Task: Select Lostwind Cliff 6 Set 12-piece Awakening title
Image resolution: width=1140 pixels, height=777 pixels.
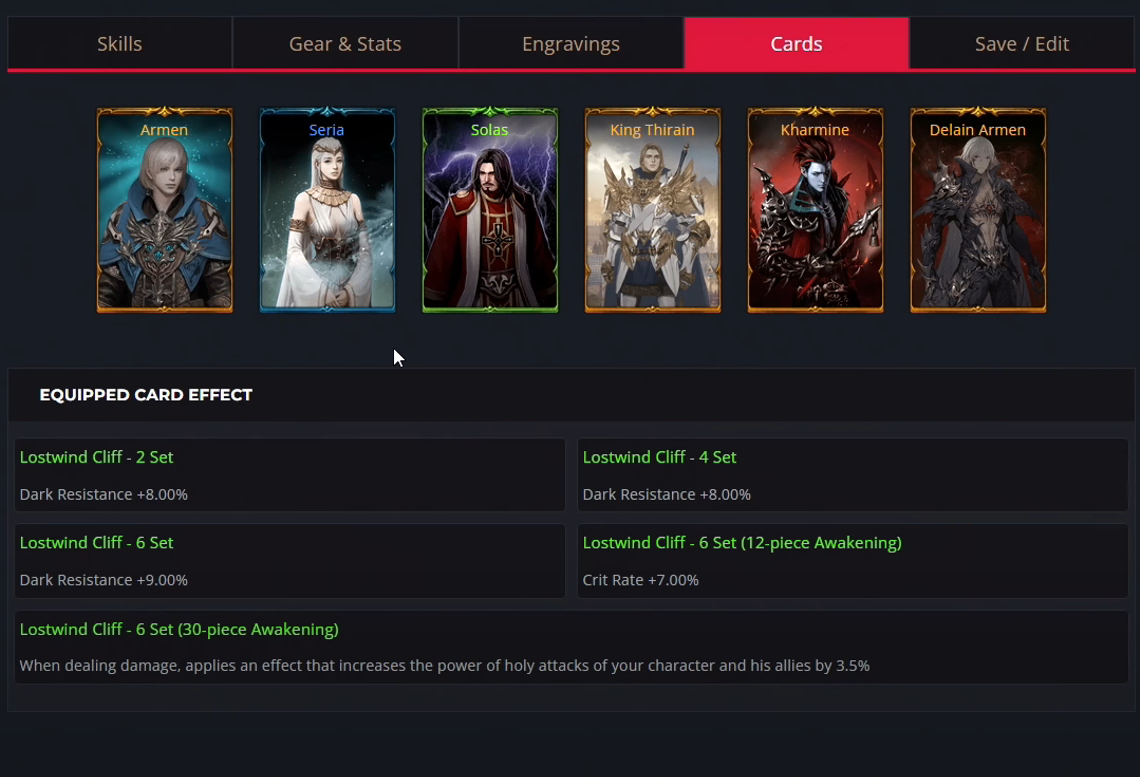Action: pyautogui.click(x=742, y=543)
